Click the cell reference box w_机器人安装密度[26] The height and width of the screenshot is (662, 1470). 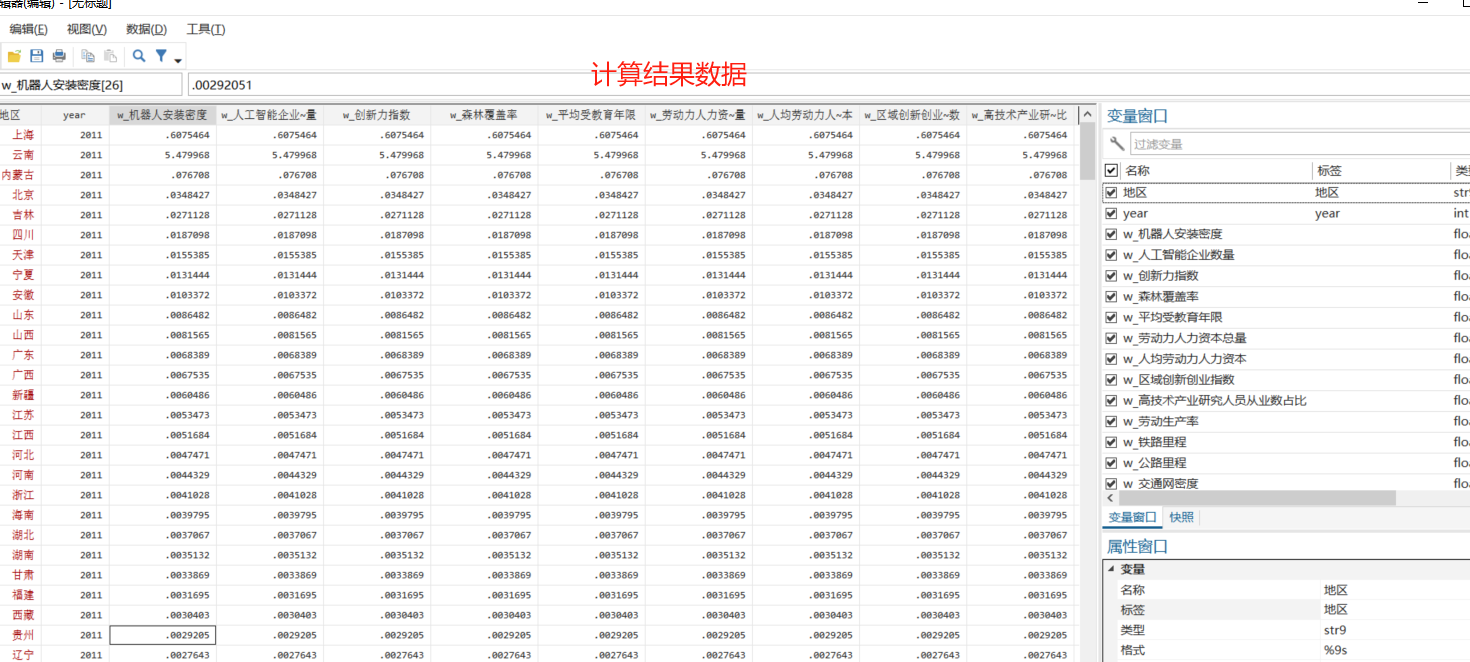[x=91, y=85]
